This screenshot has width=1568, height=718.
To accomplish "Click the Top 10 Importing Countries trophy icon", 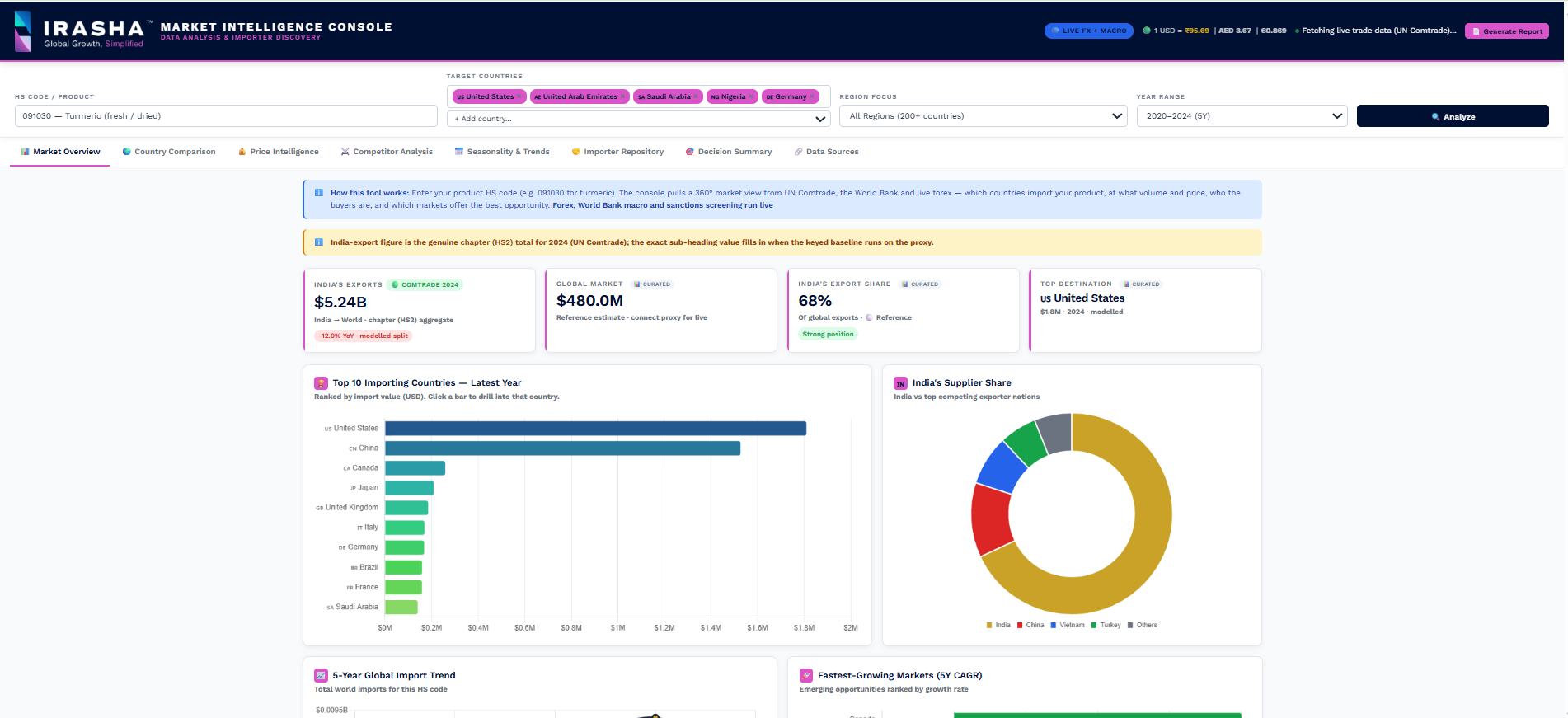I will 321,383.
